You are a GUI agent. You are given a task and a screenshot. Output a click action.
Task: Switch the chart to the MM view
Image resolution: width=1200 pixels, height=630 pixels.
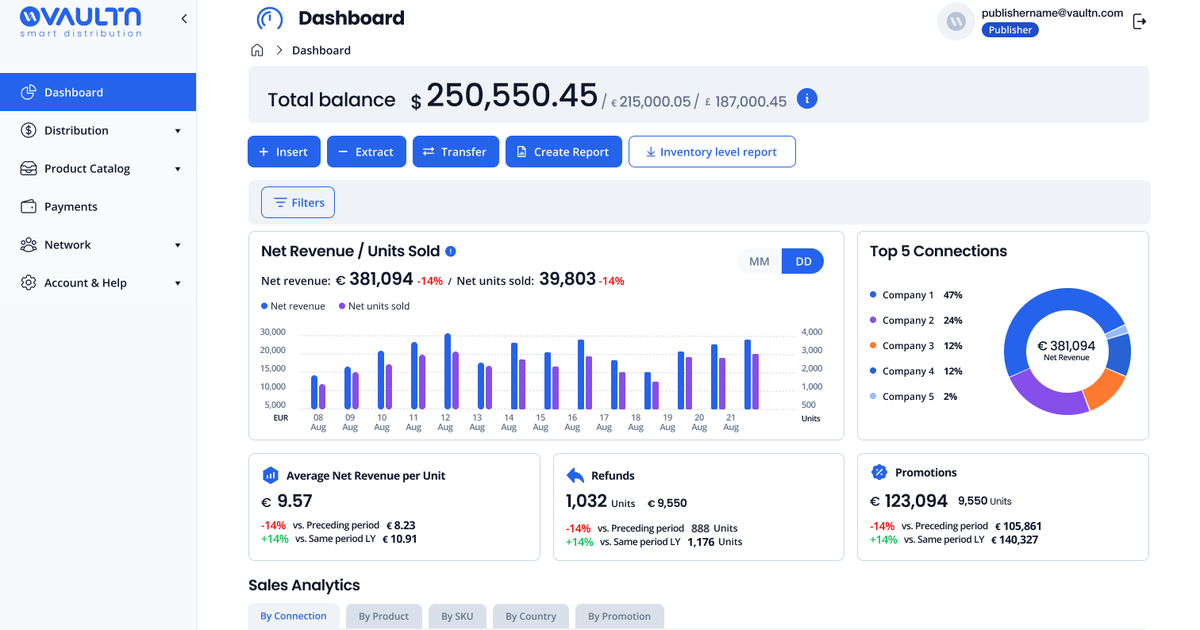[x=759, y=261]
